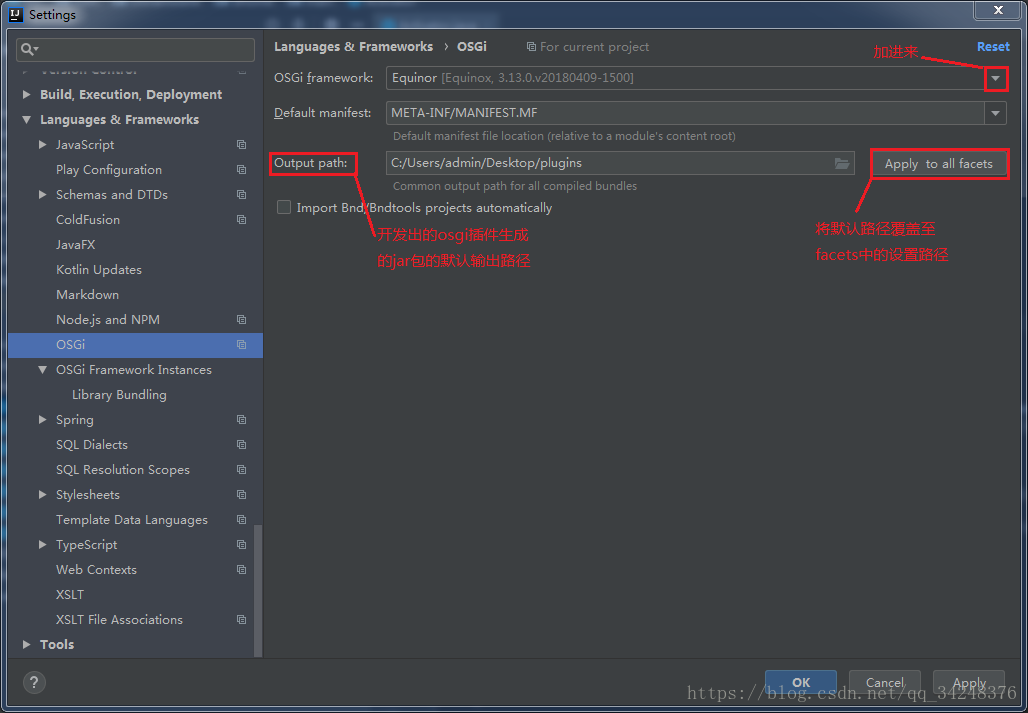Click the project-level icon beside ColdFusion
The width and height of the screenshot is (1028, 713).
(x=241, y=220)
